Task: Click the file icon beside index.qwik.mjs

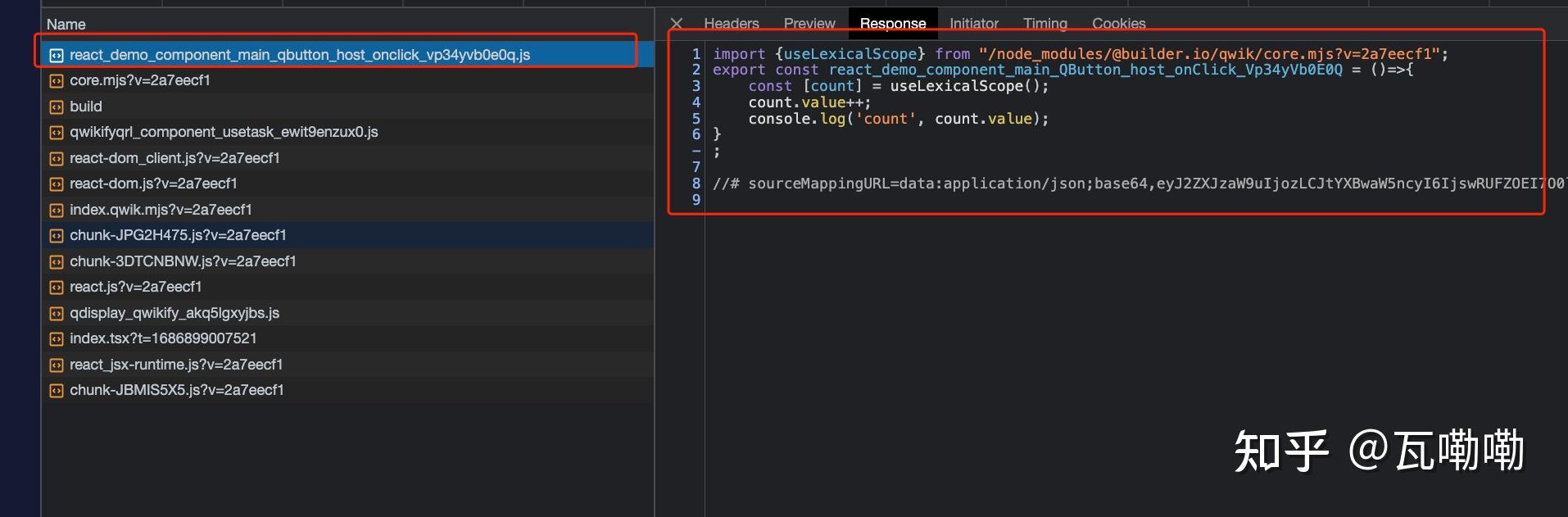Action: (x=56, y=211)
